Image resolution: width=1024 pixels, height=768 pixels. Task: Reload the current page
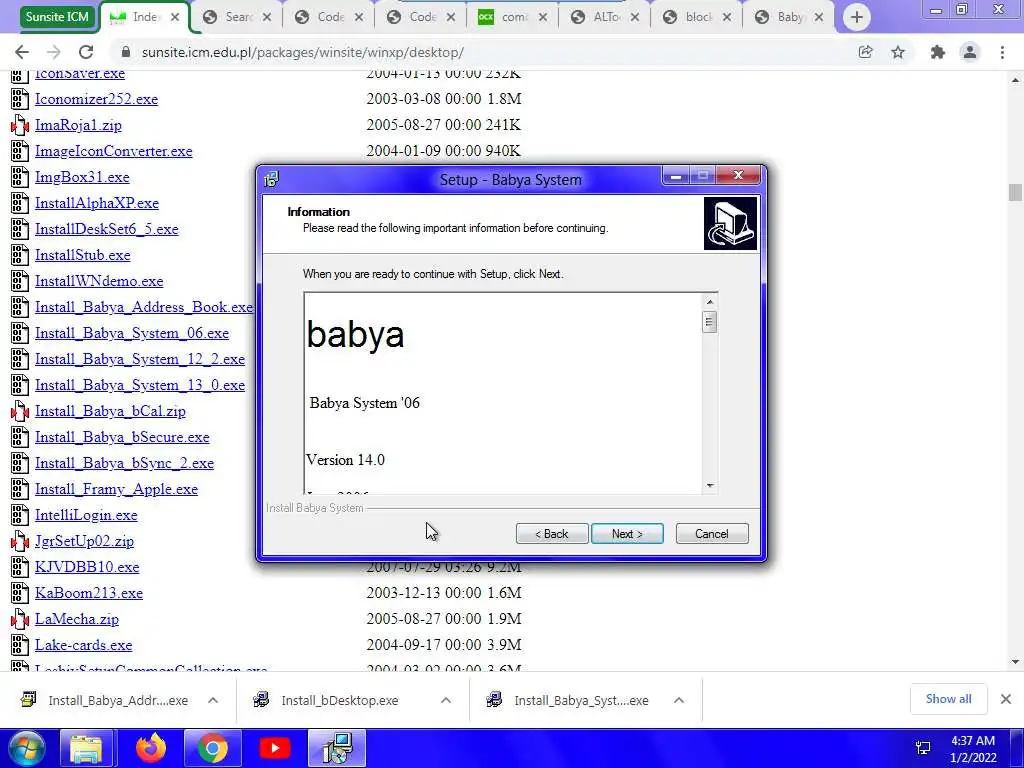point(86,52)
